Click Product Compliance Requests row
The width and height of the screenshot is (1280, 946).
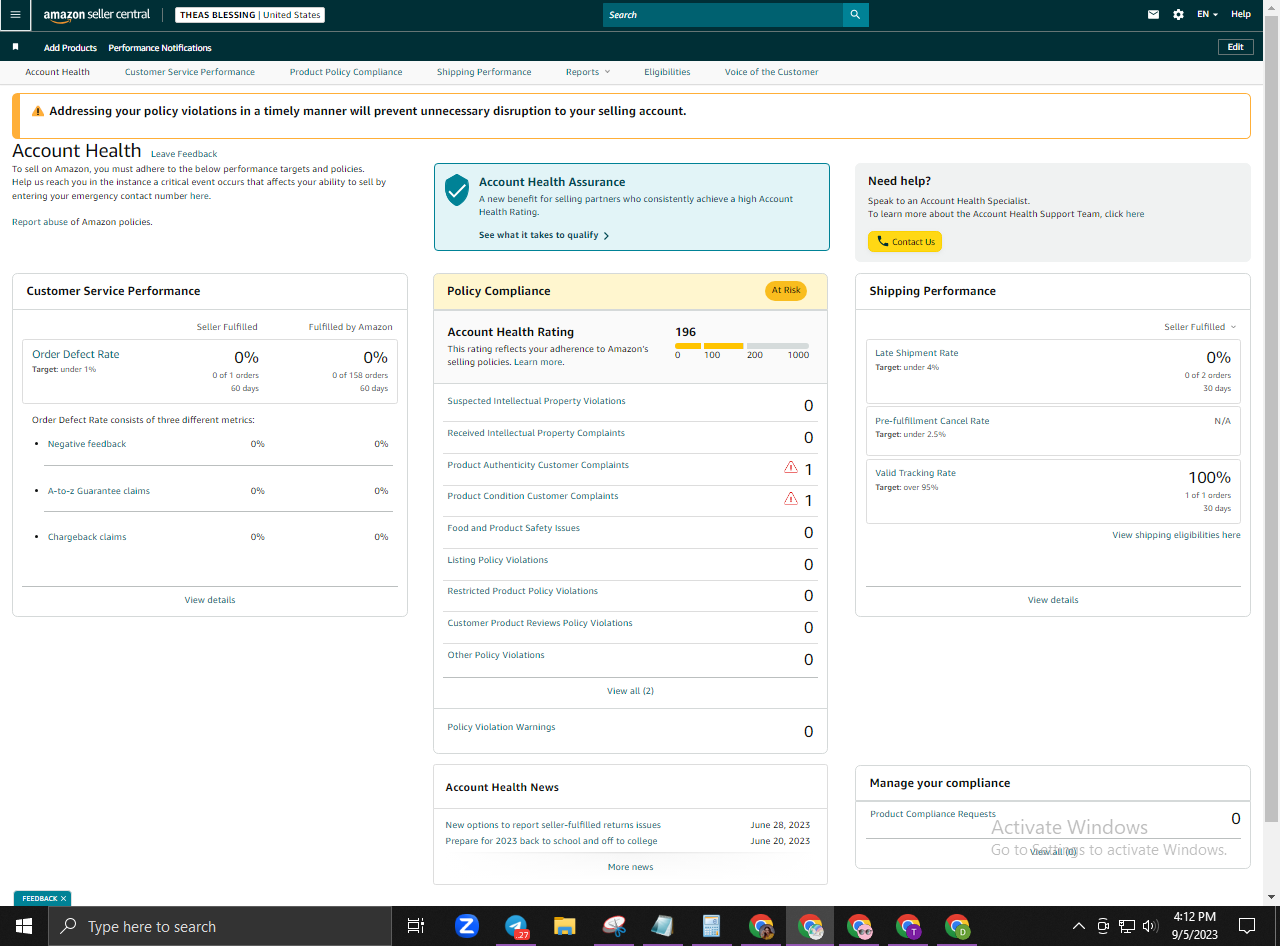point(1053,817)
